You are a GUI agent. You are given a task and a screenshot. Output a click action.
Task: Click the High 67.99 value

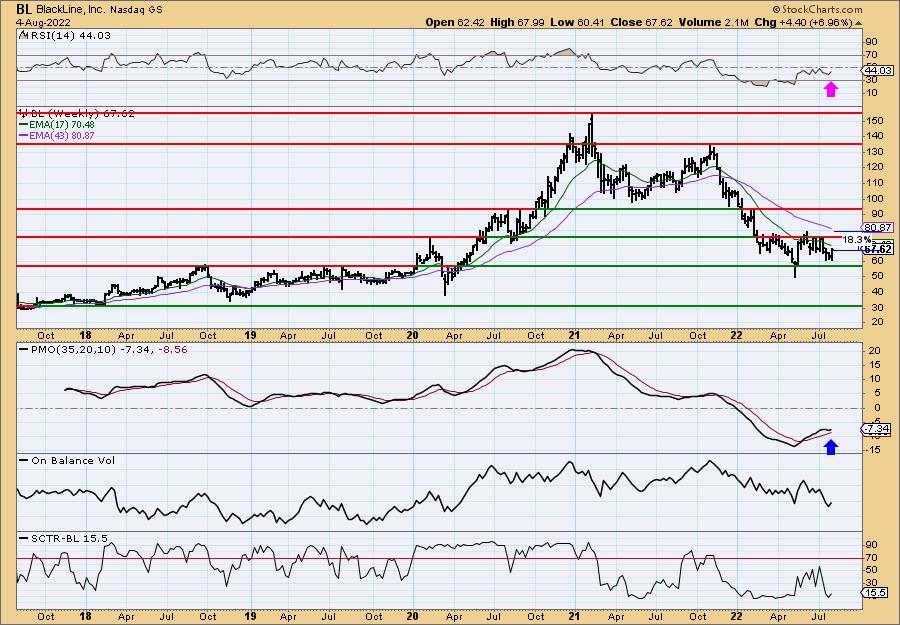pos(517,22)
